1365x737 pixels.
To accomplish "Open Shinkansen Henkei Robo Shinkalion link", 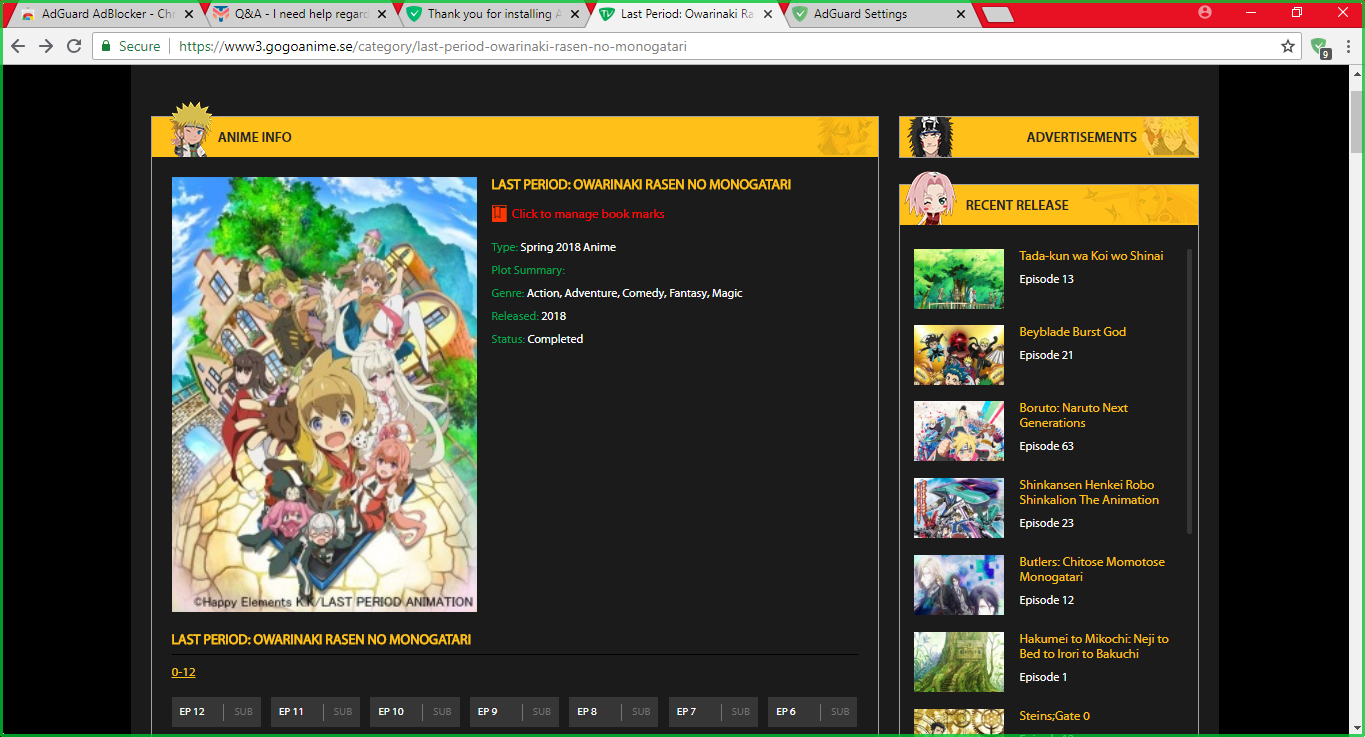I will coord(1089,492).
